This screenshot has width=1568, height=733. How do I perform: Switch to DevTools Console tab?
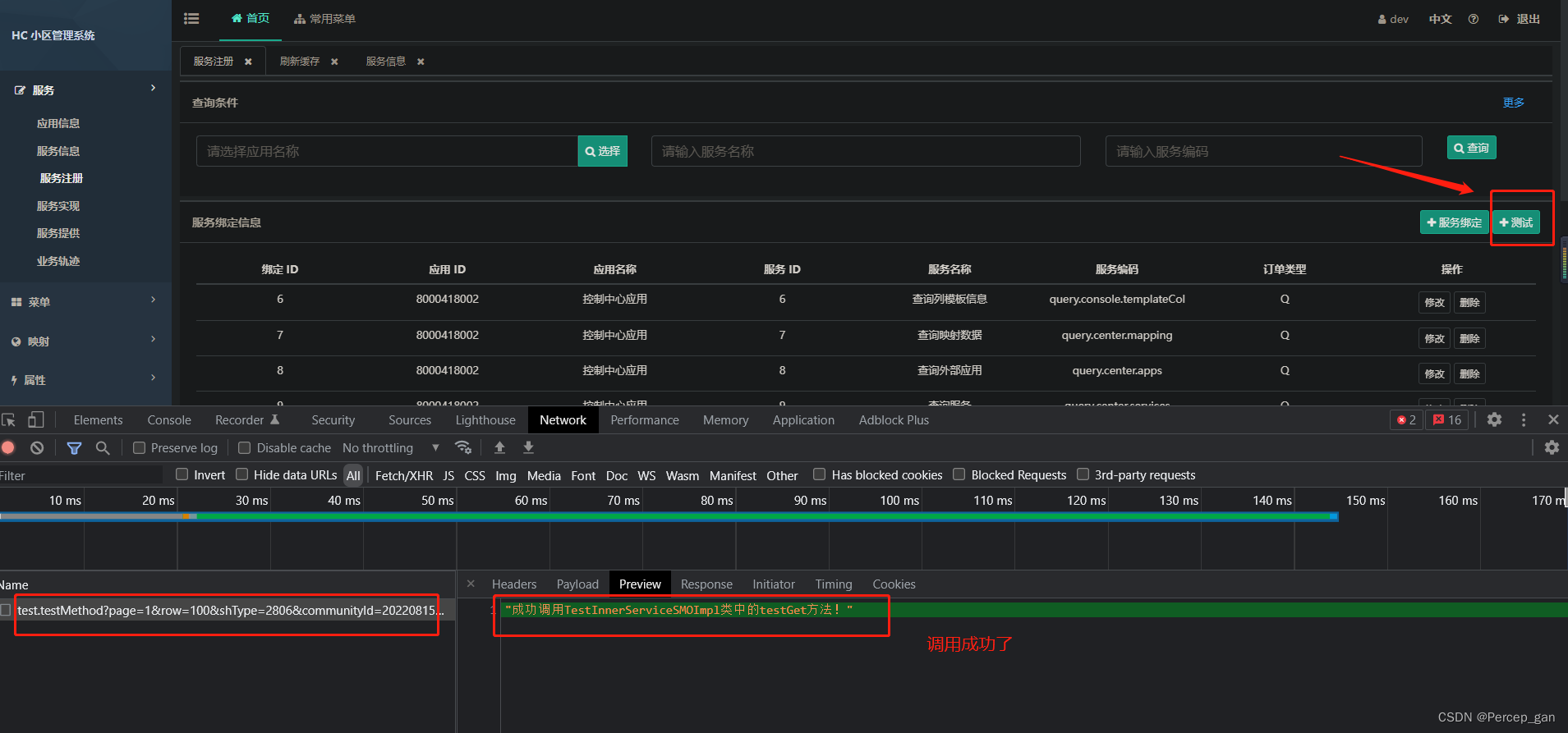point(169,419)
